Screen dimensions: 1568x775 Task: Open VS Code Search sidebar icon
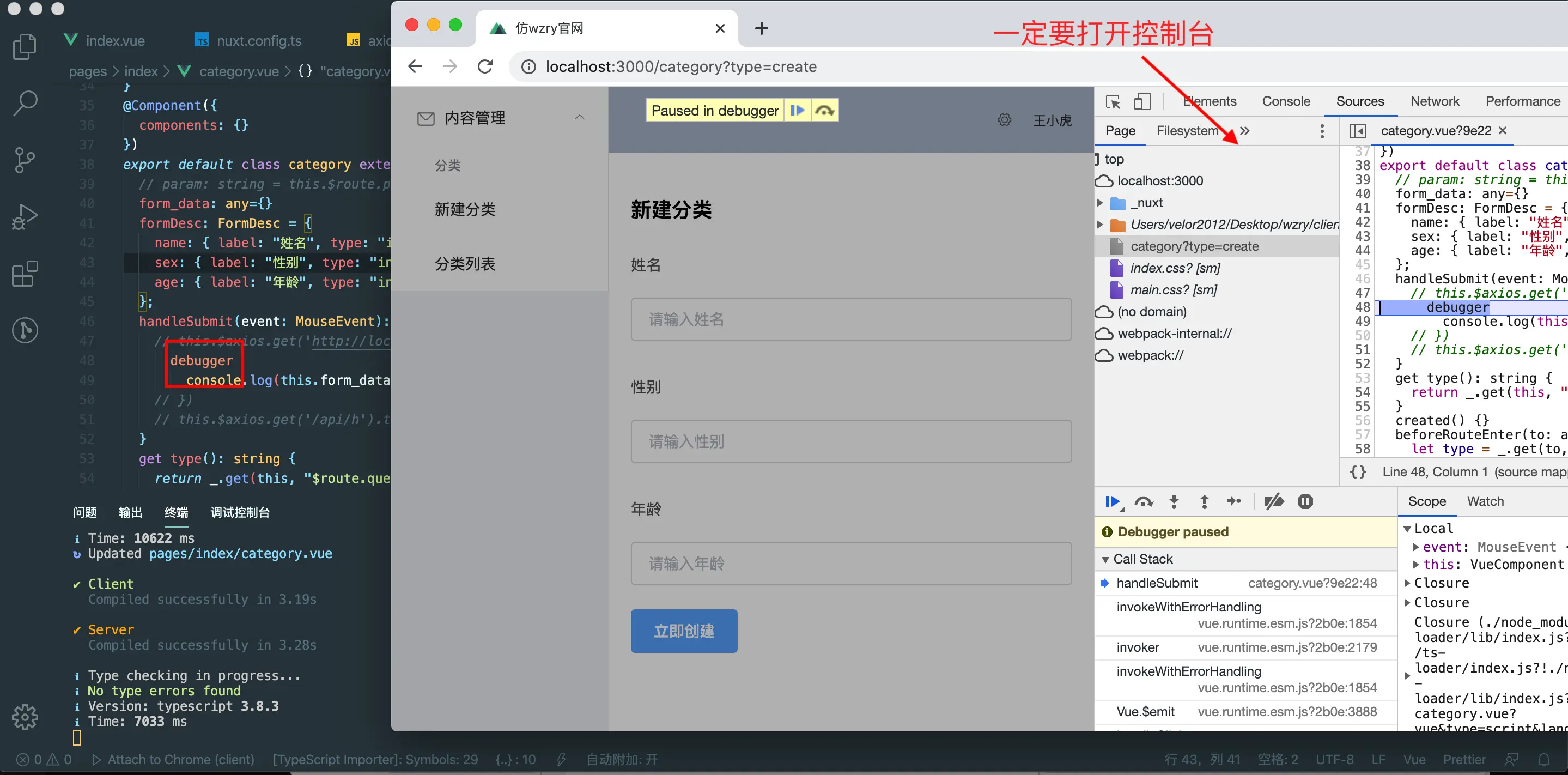pyautogui.click(x=25, y=104)
